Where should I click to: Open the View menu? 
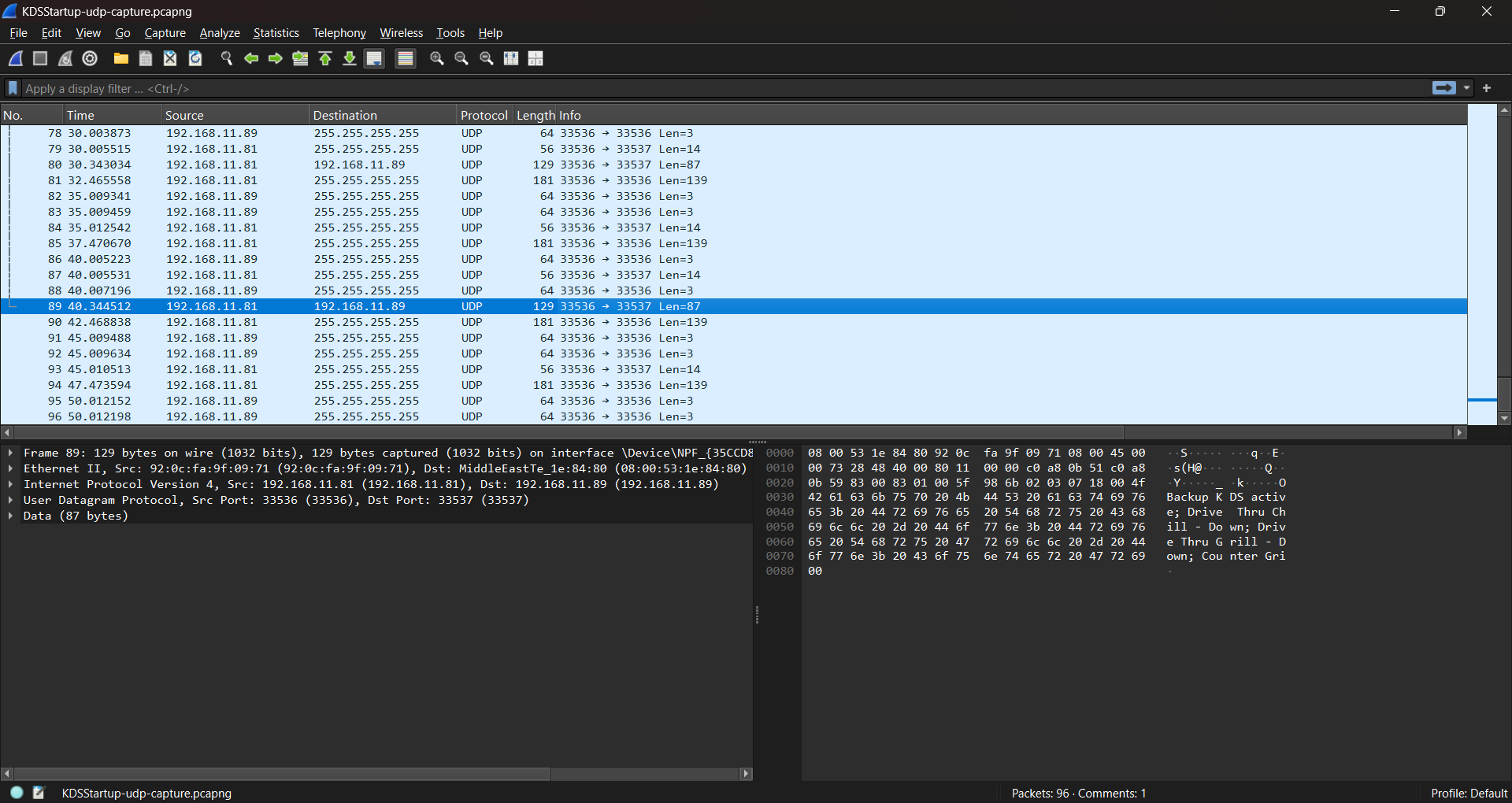pyautogui.click(x=88, y=33)
